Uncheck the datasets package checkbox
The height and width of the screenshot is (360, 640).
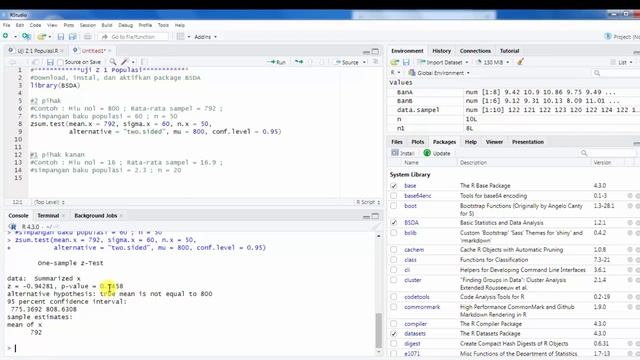(x=393, y=333)
